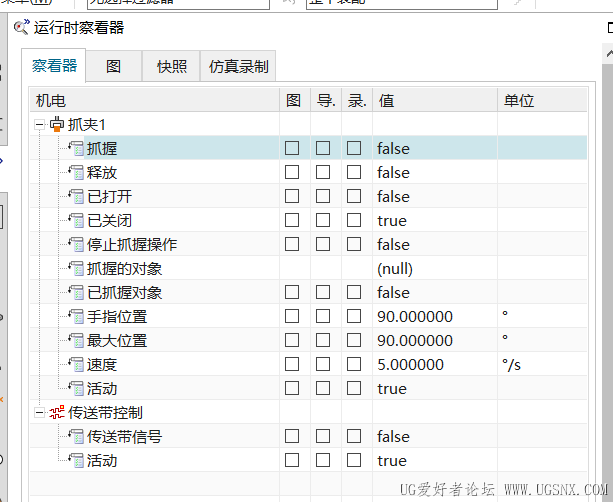Click the parameter icon beside 抓握的对象

(76, 269)
